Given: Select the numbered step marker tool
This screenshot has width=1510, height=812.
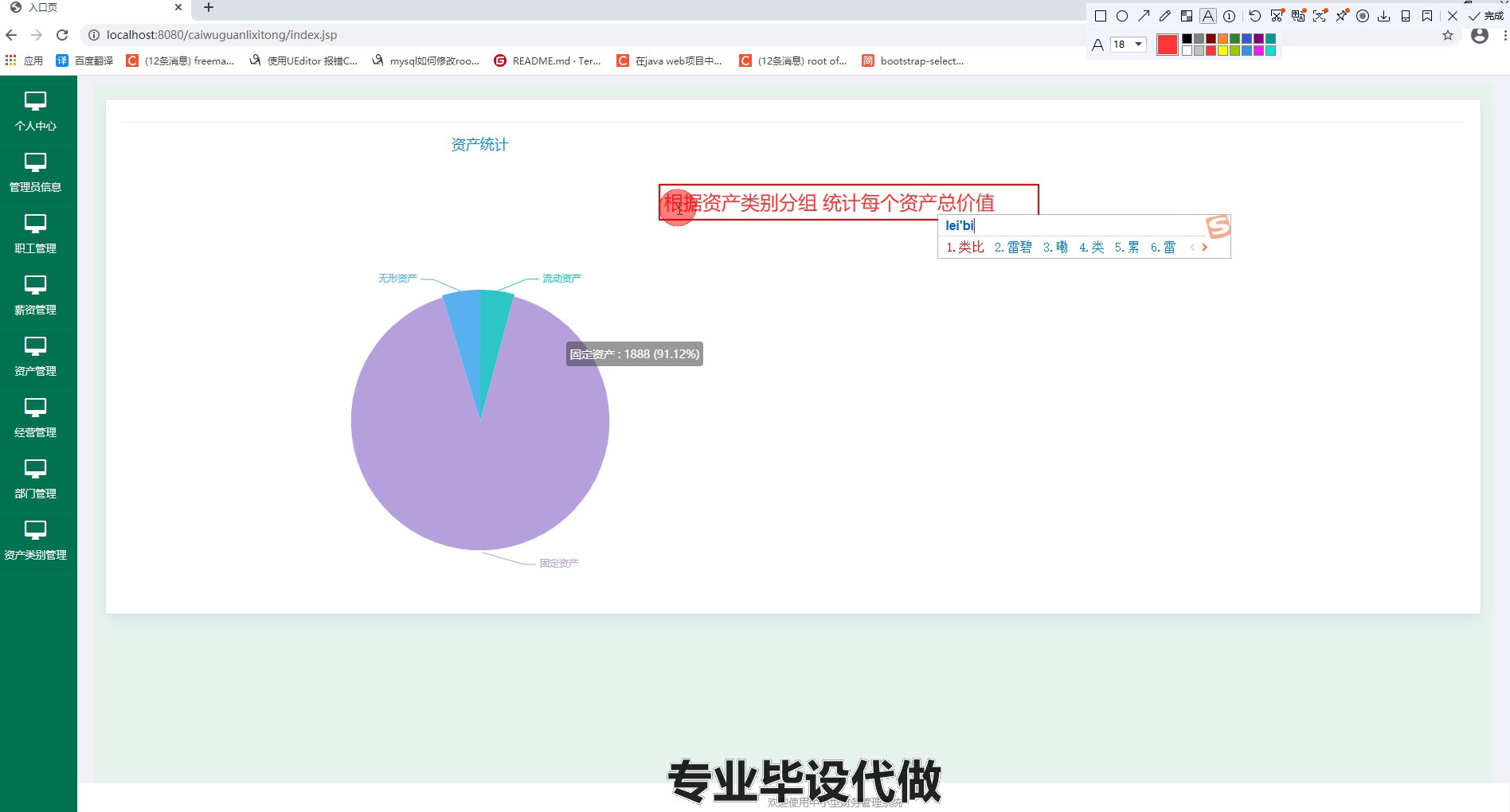Looking at the screenshot, I should (x=1230, y=16).
